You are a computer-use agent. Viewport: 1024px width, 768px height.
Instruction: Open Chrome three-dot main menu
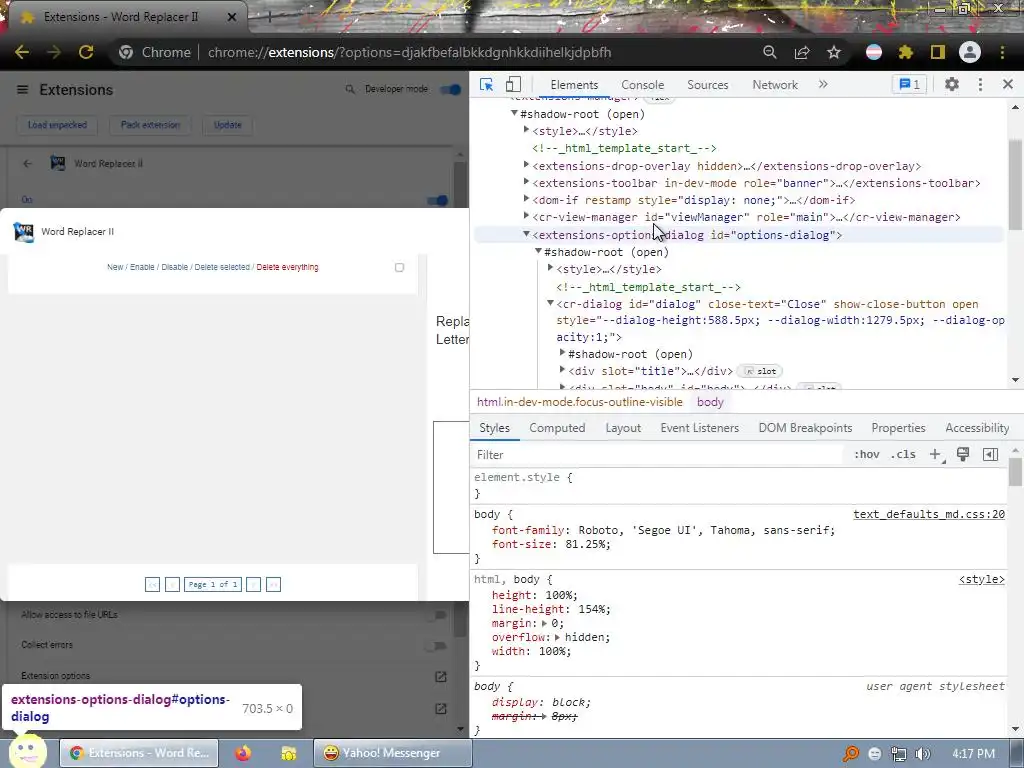1002,52
